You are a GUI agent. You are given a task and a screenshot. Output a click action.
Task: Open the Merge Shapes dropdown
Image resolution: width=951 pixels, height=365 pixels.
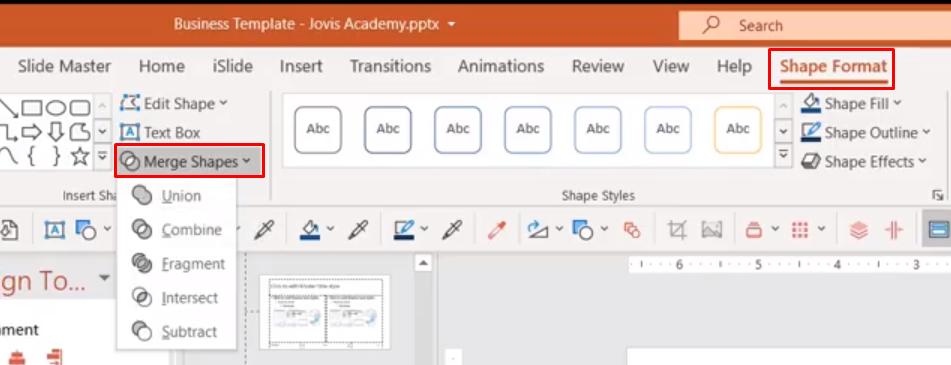coord(189,161)
